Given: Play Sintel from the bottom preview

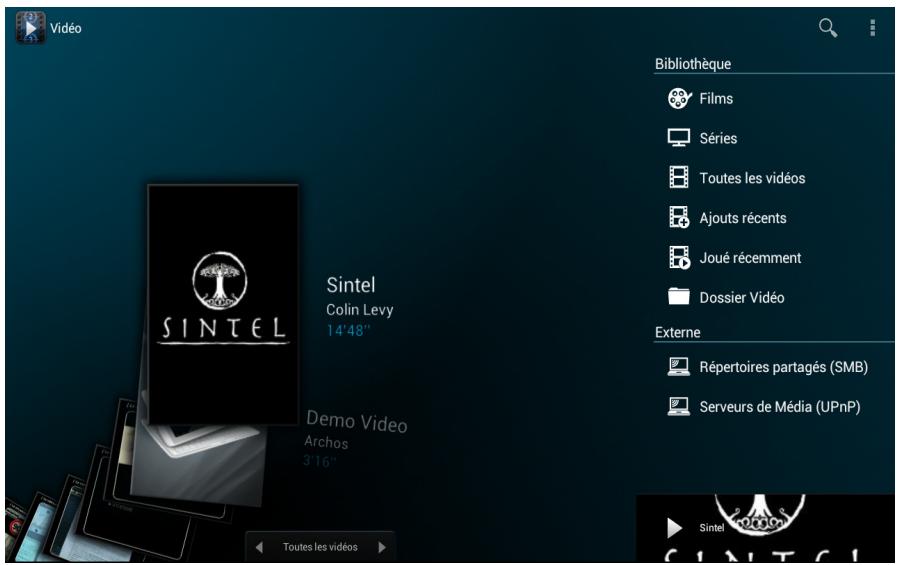Looking at the screenshot, I should (x=674, y=528).
